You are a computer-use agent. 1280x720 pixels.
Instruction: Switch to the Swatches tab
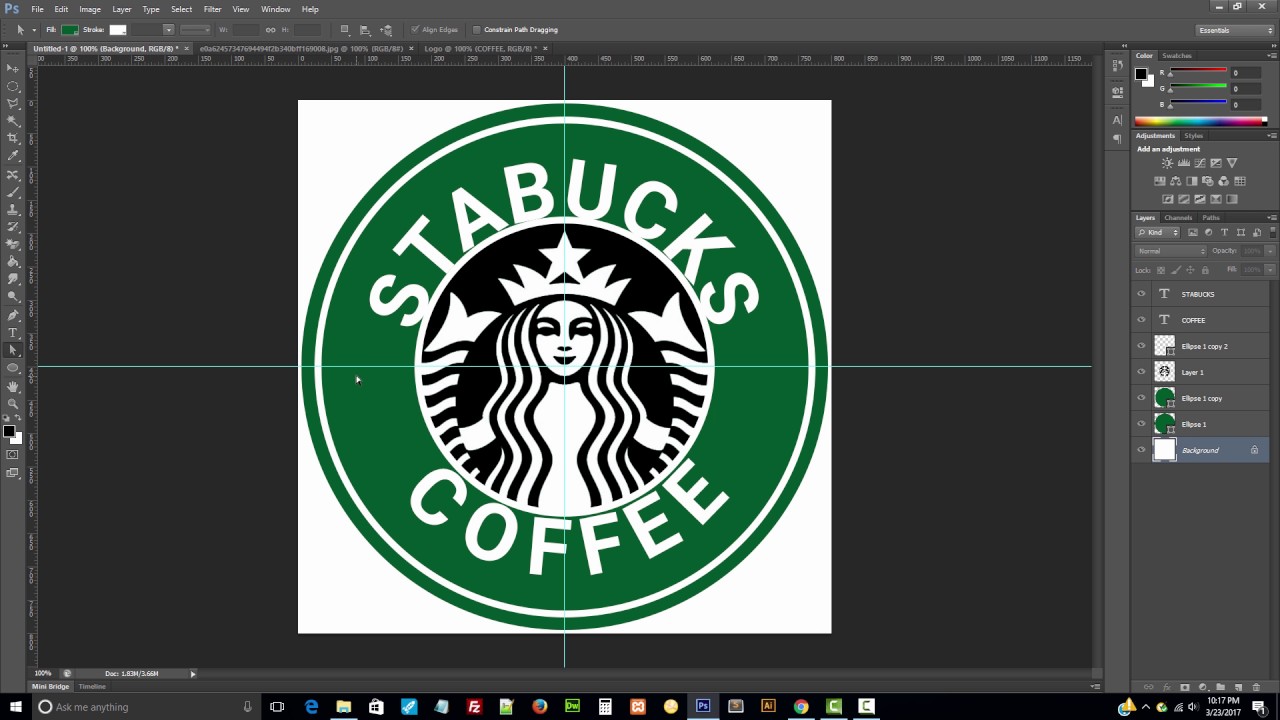click(x=1177, y=55)
